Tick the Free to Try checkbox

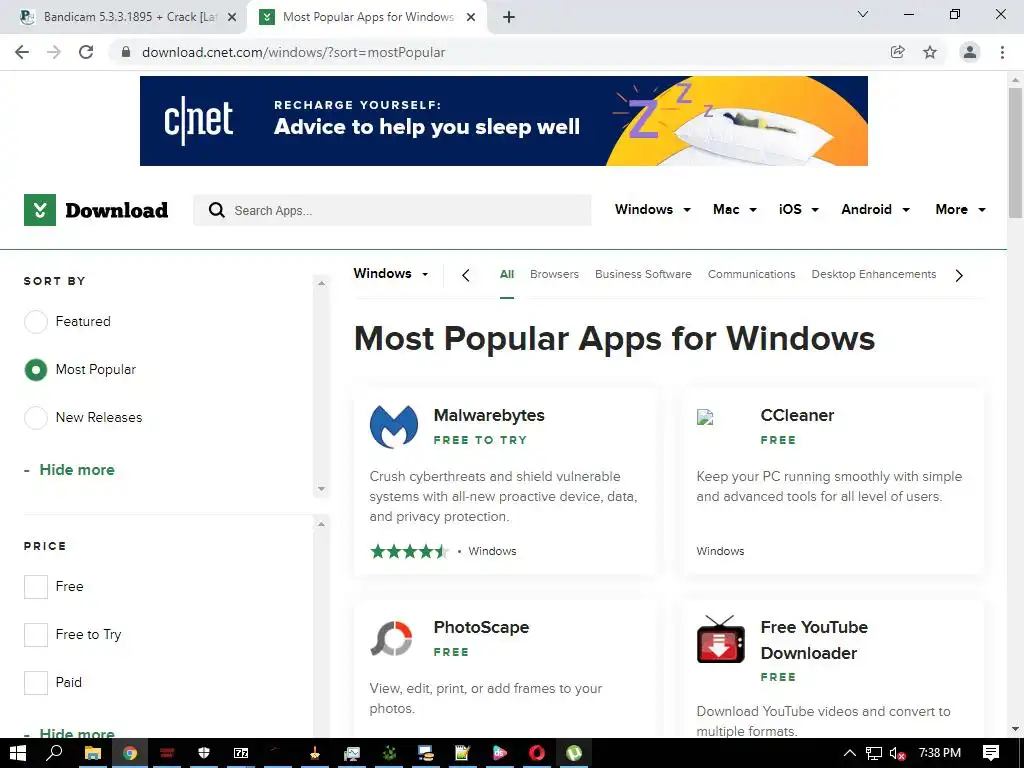click(36, 634)
